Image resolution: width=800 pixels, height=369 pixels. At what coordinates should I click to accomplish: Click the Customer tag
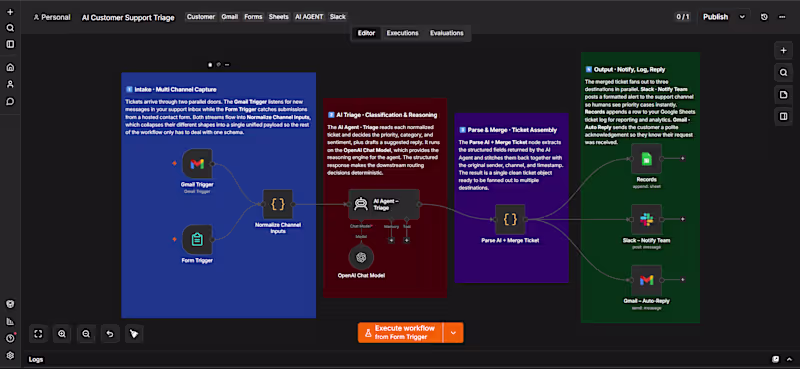pyautogui.click(x=201, y=17)
